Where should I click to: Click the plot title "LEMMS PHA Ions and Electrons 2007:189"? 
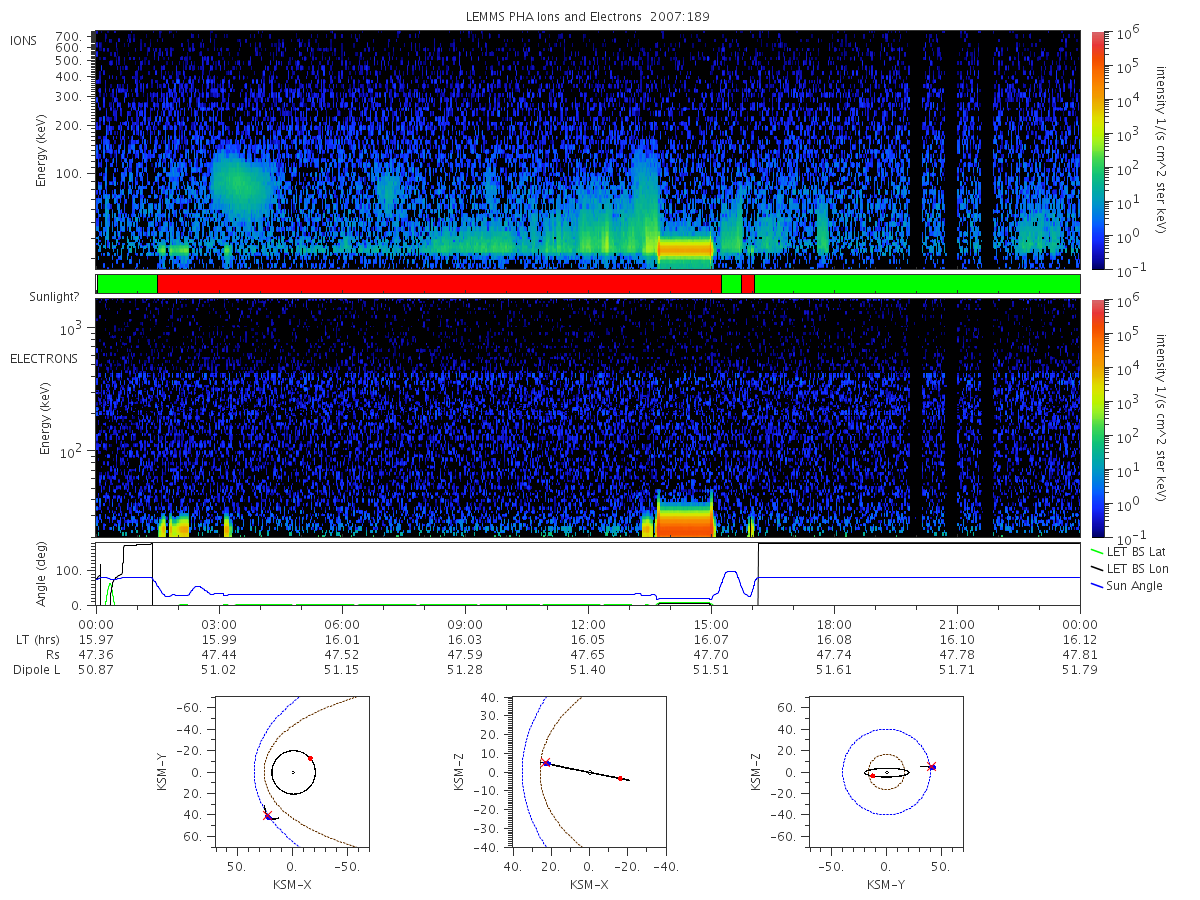(588, 17)
